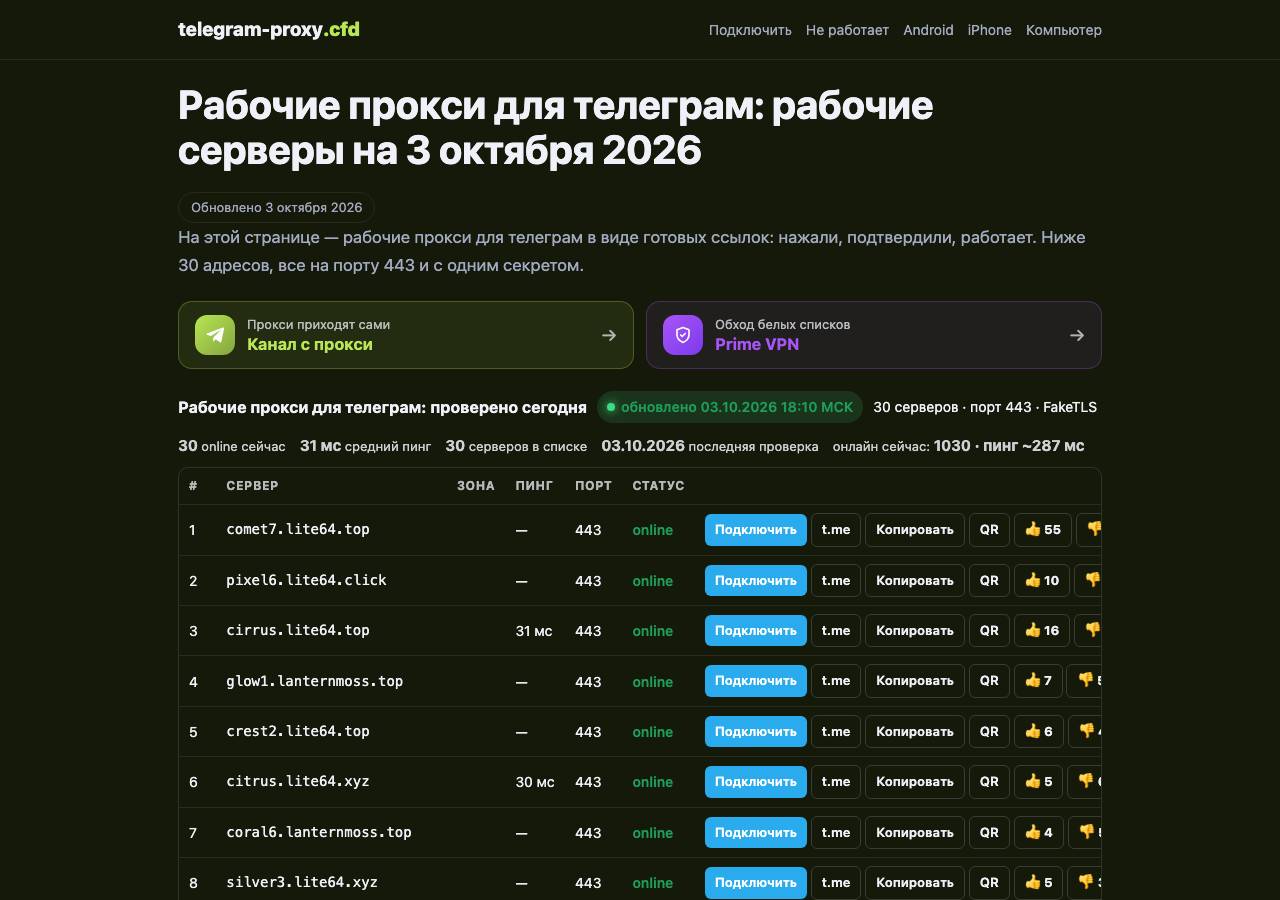Upvote the crest2.lite64.top server
The image size is (1280, 900).
pos(1039,731)
